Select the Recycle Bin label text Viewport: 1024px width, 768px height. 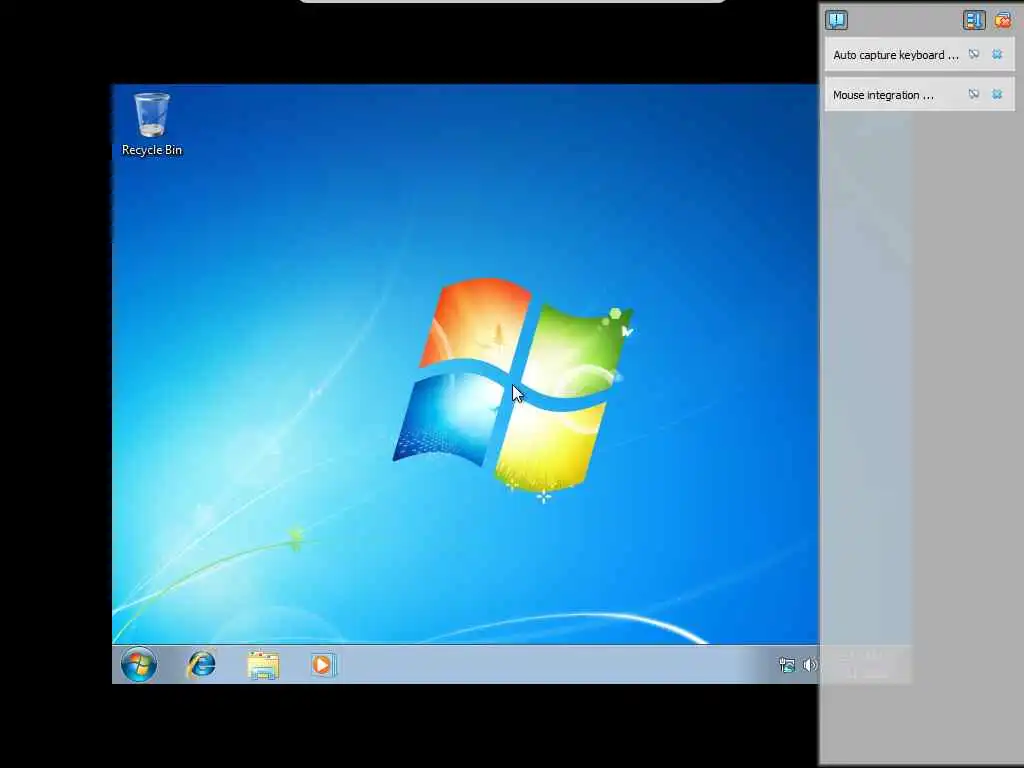pos(152,150)
